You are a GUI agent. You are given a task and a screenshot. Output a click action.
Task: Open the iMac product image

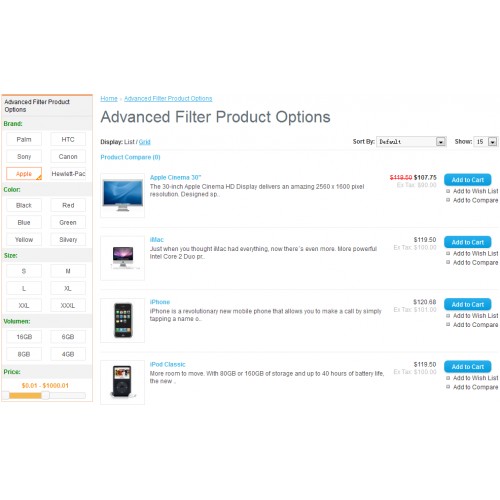(122, 258)
